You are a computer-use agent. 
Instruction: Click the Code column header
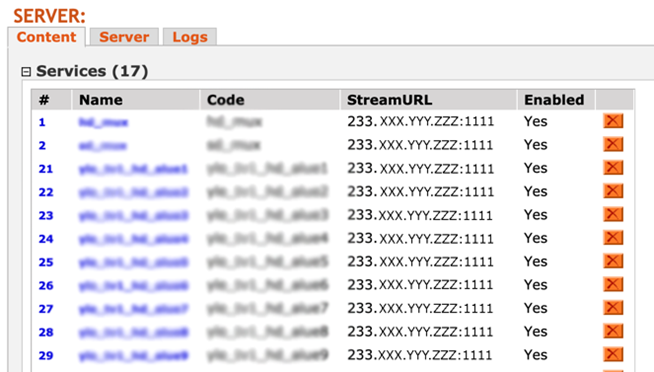coord(270,100)
